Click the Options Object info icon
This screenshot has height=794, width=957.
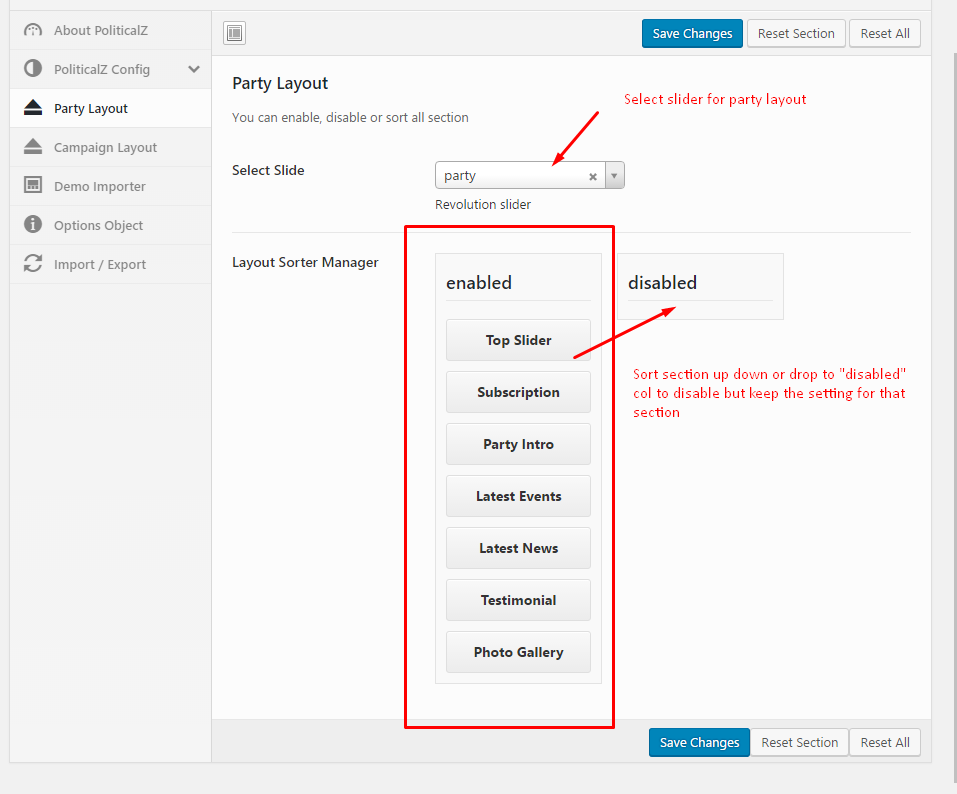(33, 225)
